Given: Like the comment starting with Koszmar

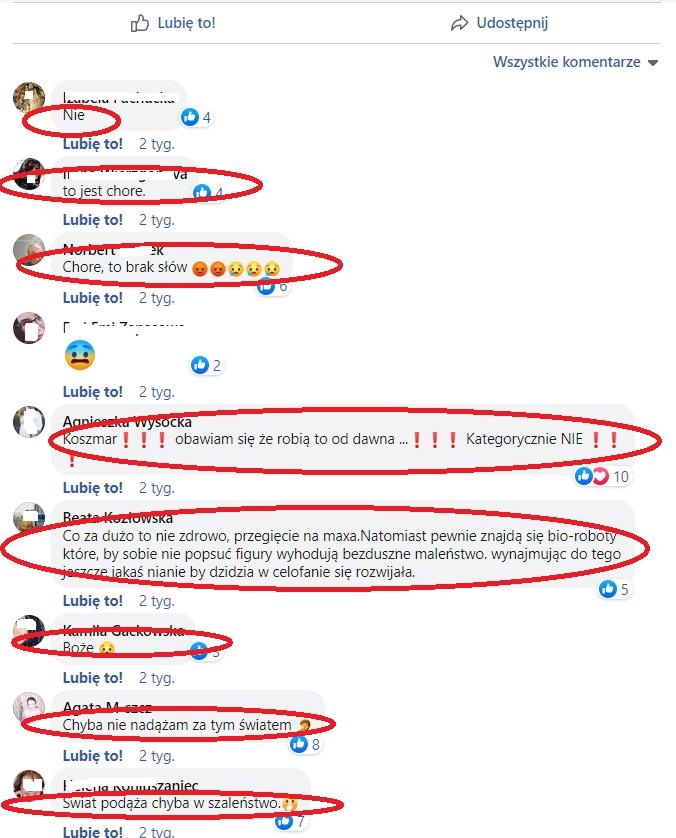Looking at the screenshot, I should coord(92,488).
